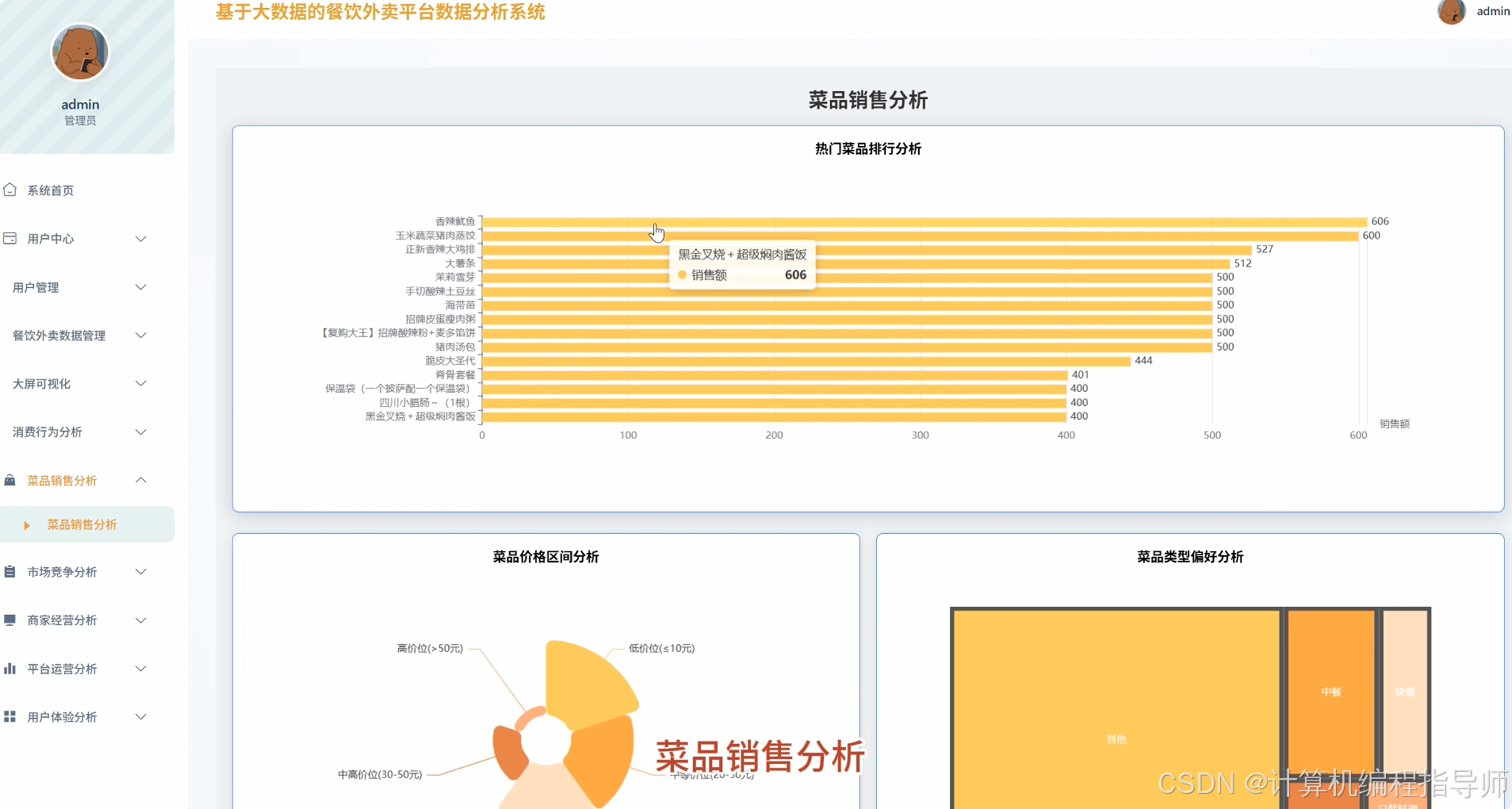Image resolution: width=1512 pixels, height=809 pixels.
Task: Click the 菜品销售分析 lock-shaped sidebar icon
Action: 10,481
